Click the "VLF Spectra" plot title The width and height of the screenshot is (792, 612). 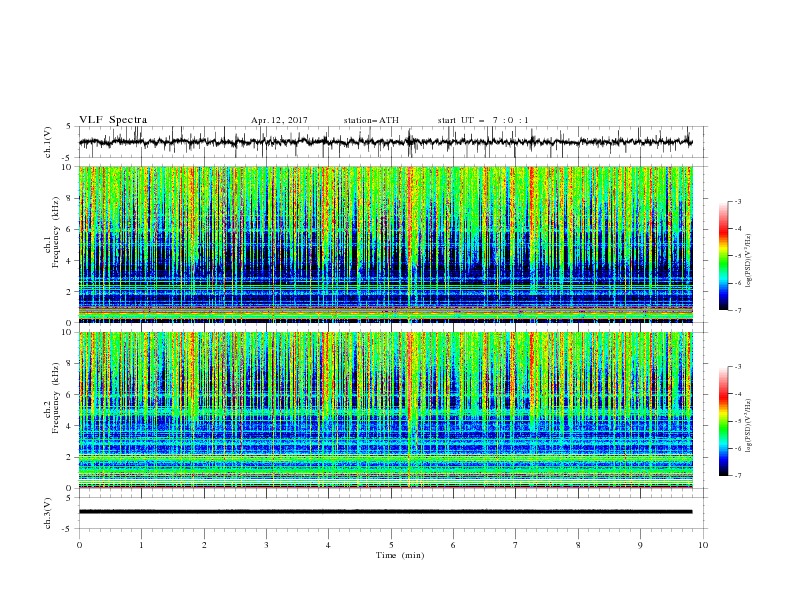point(113,120)
